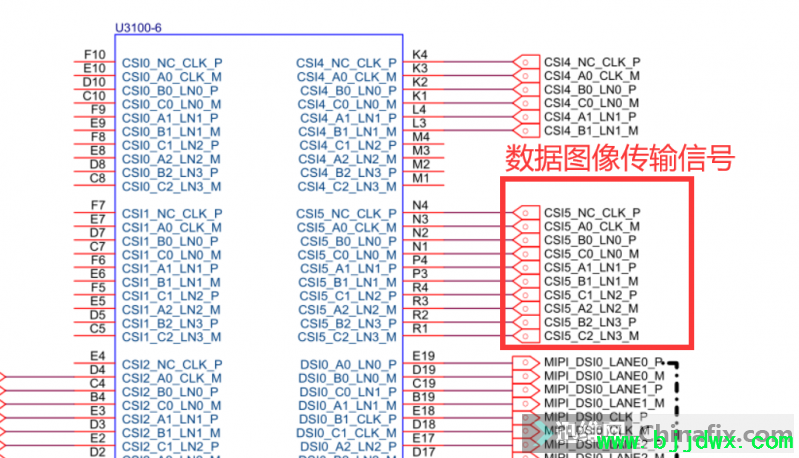Select pin name CSI1_A1_LN1_P
Viewport: 799px width, 458px height.
tap(170, 269)
